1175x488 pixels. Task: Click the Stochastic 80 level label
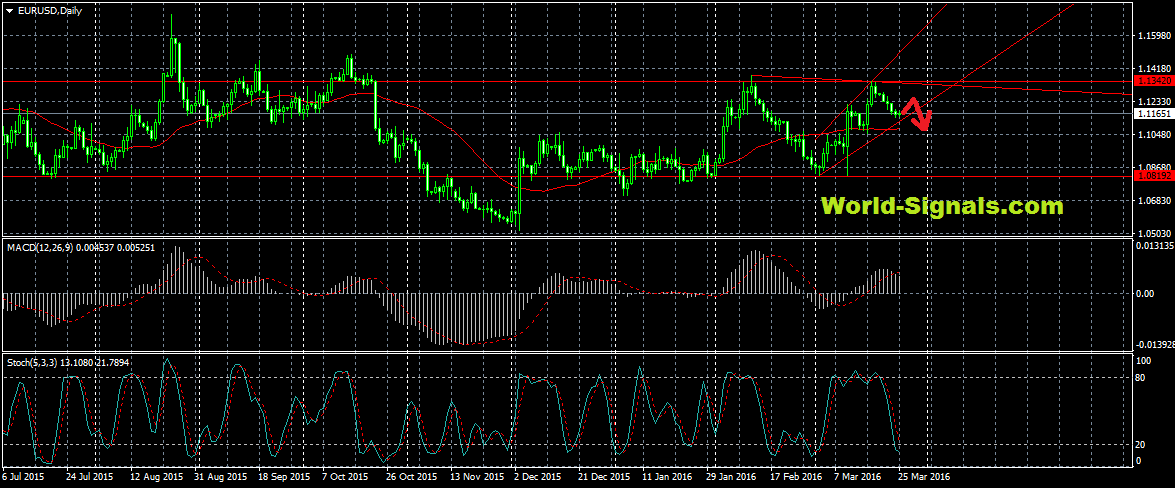coord(1142,378)
